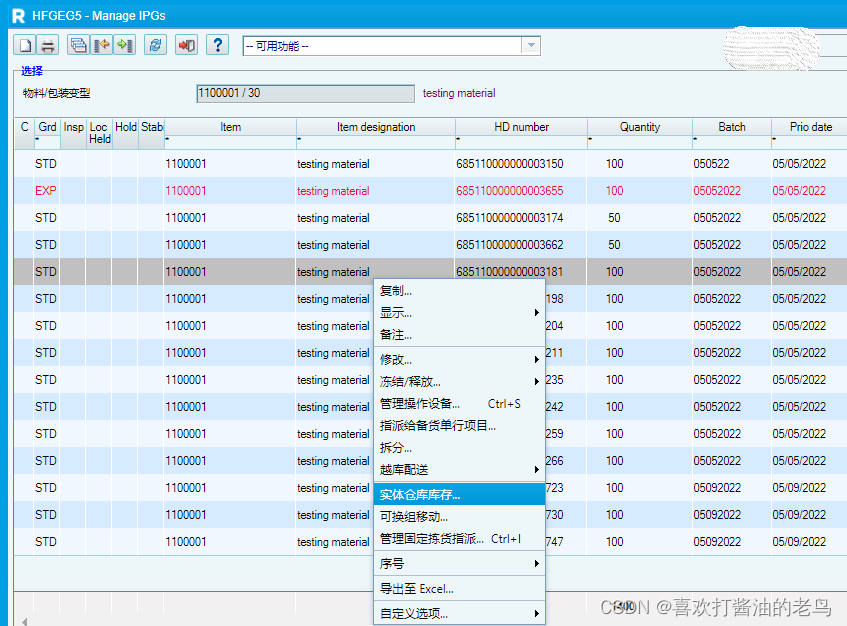Viewport: 847px width, 626px height.
Task: Click the exit door icon with red arrow
Action: coord(185,45)
